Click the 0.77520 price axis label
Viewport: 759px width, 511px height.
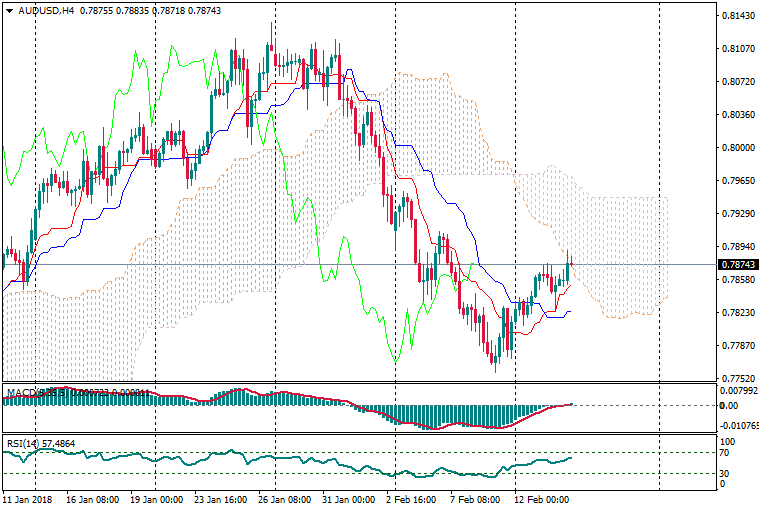[736, 378]
